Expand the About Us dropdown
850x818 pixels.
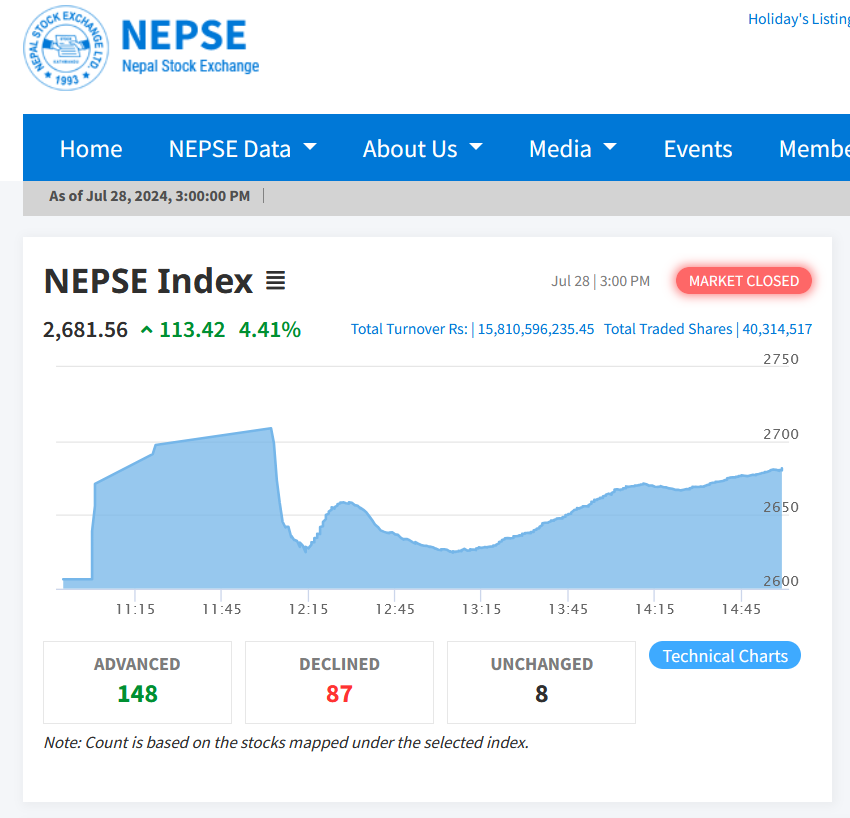[x=422, y=149]
